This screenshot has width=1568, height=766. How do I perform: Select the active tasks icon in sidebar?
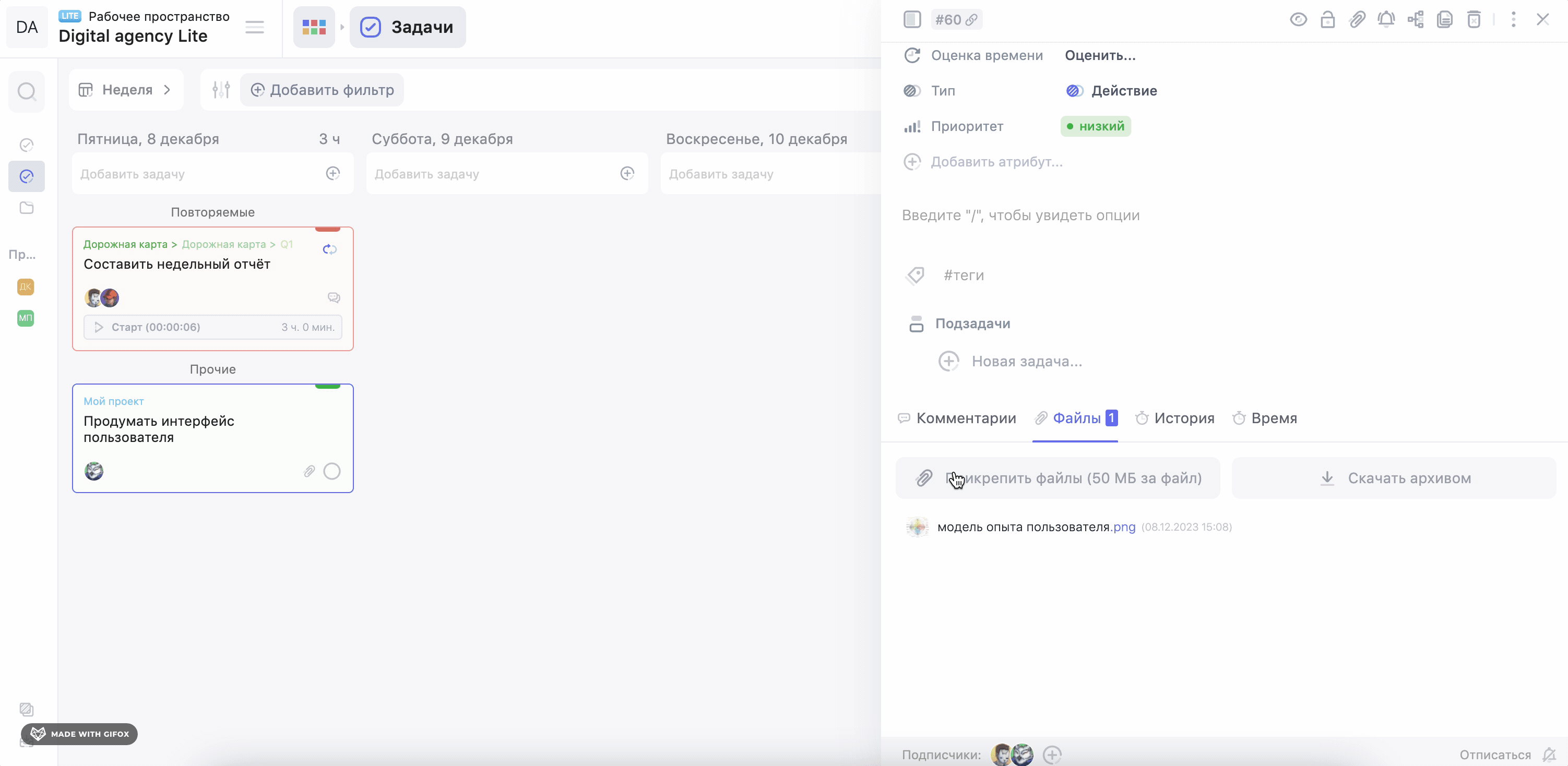pyautogui.click(x=26, y=176)
